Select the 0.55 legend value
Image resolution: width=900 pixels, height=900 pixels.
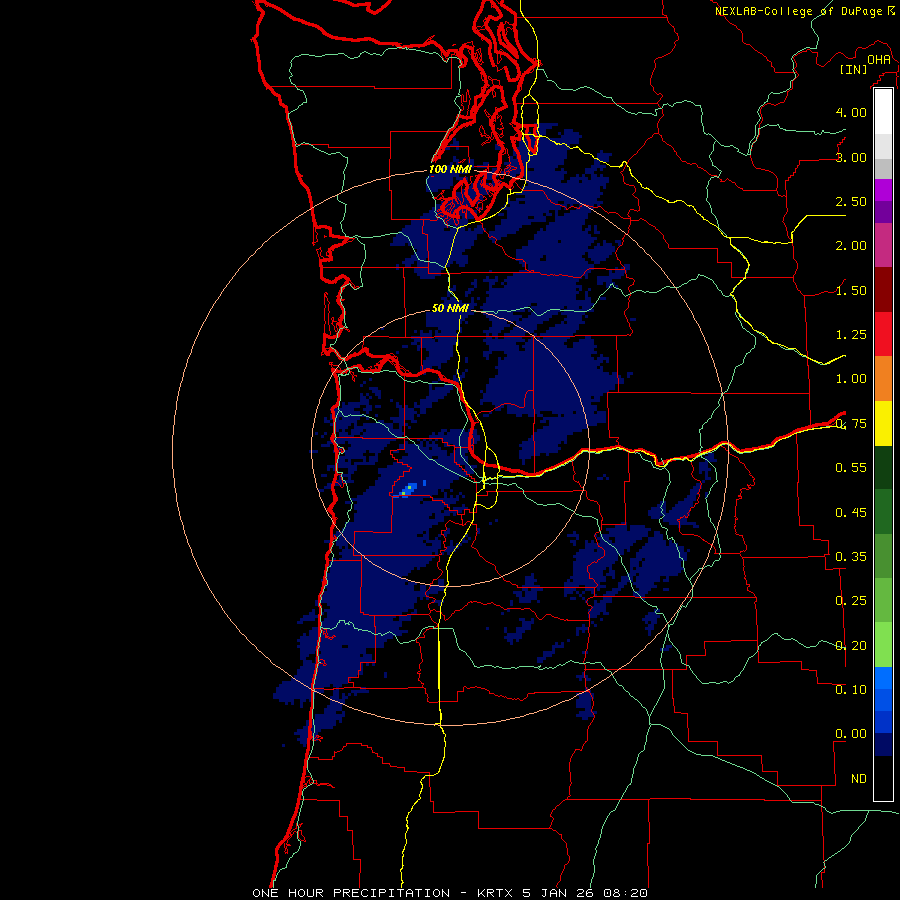click(x=851, y=468)
